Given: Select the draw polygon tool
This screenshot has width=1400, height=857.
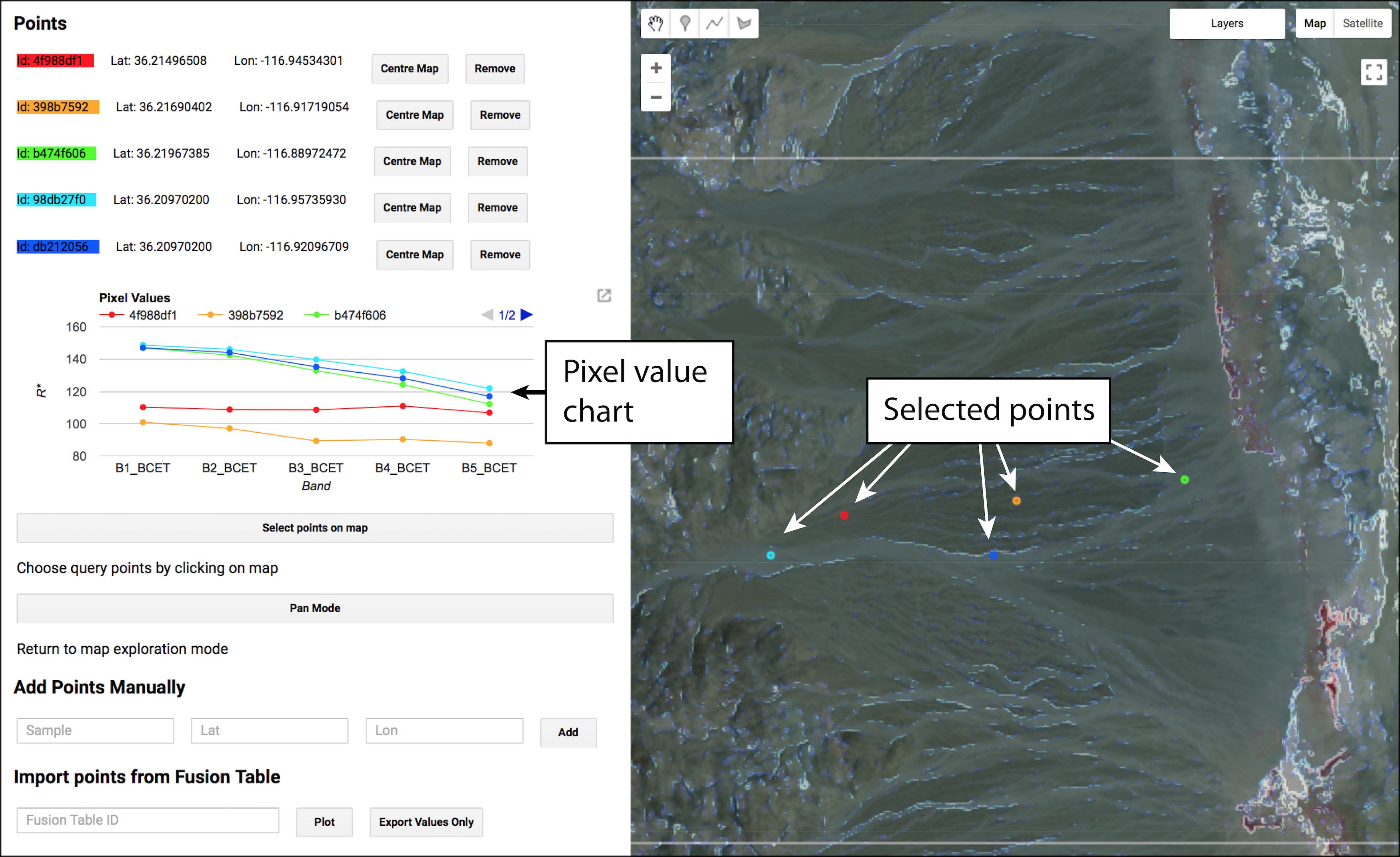Looking at the screenshot, I should click(744, 23).
